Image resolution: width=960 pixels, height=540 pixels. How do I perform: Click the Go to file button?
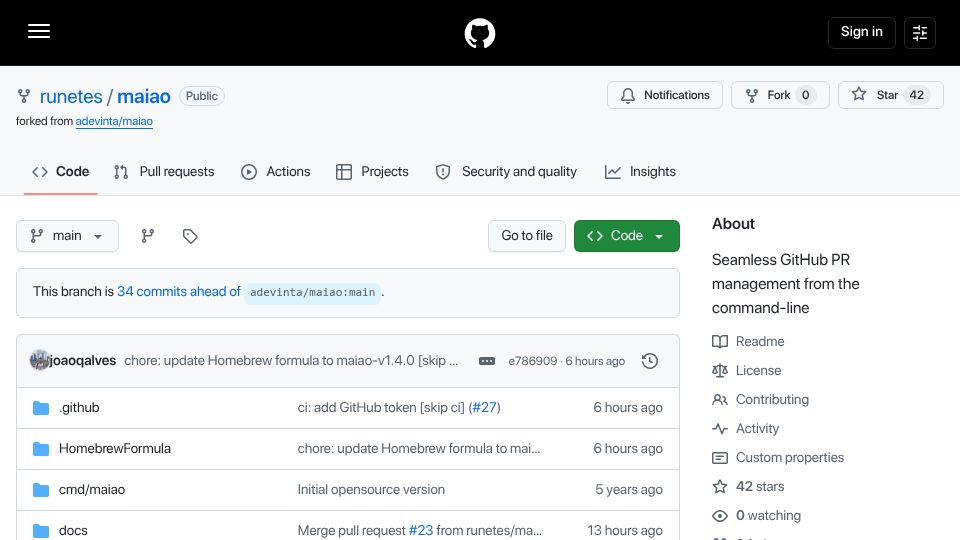pyautogui.click(x=527, y=236)
